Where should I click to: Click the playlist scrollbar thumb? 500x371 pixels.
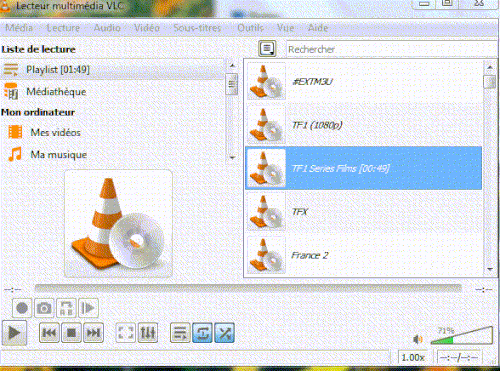point(490,82)
